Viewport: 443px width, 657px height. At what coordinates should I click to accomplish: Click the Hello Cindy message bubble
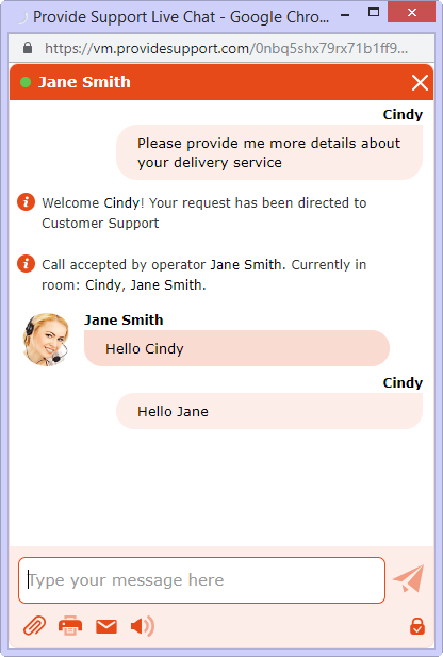coord(237,348)
